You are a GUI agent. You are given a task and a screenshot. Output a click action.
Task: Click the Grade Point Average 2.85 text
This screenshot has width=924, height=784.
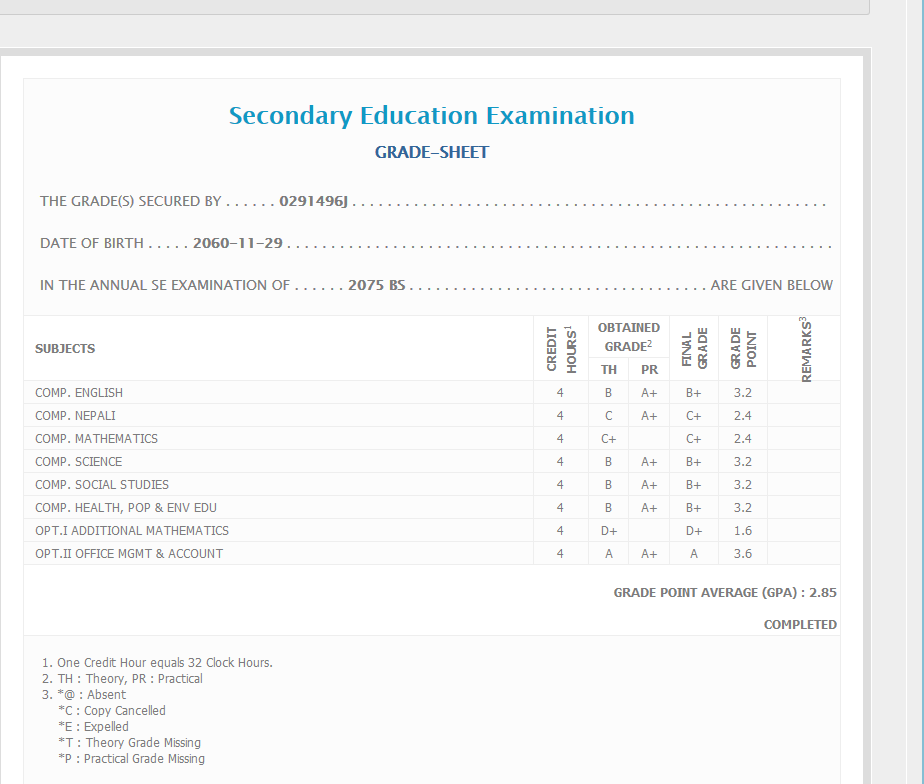[724, 593]
